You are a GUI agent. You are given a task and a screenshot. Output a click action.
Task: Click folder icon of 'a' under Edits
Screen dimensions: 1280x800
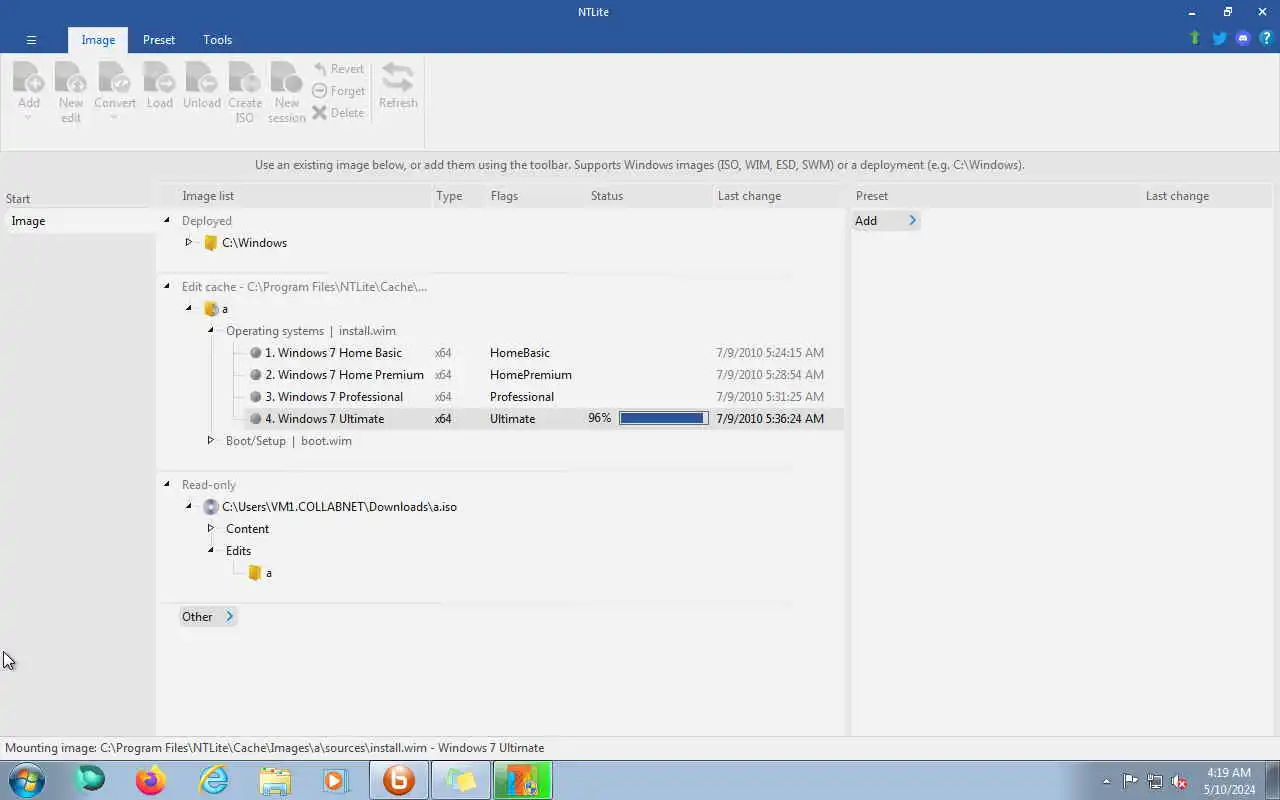pyautogui.click(x=255, y=573)
